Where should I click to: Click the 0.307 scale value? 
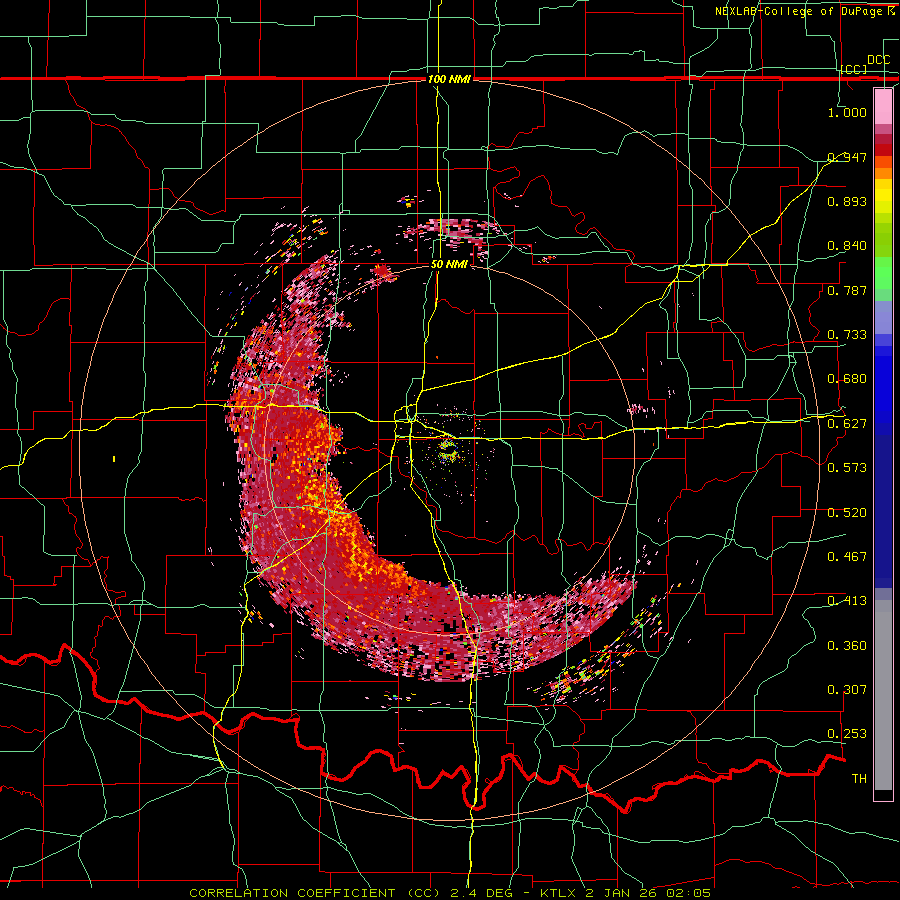point(847,690)
